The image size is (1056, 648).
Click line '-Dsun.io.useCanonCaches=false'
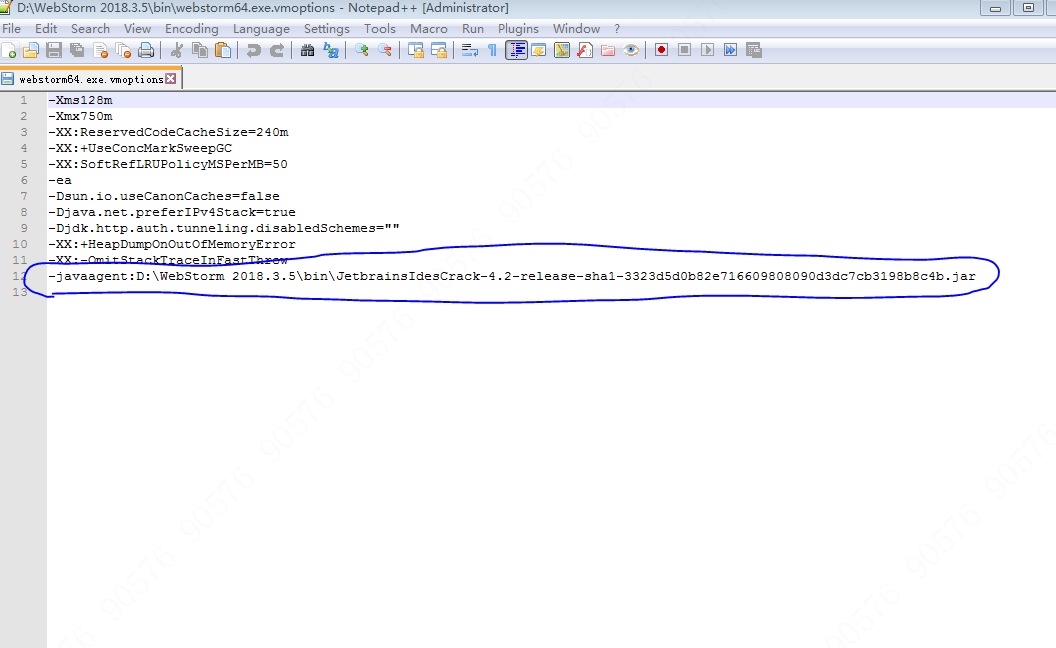coord(164,197)
